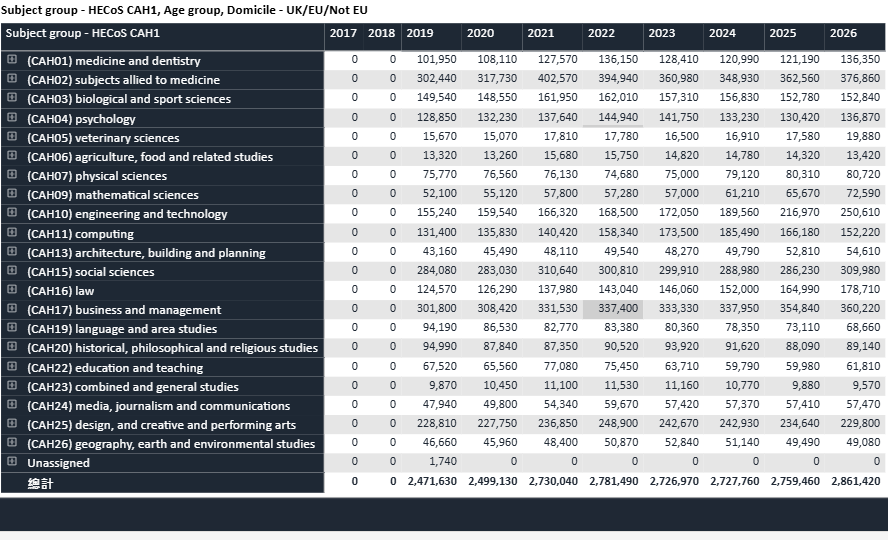
Task: Click plus icon next to (CAH11) computing
Action: [x=12, y=233]
